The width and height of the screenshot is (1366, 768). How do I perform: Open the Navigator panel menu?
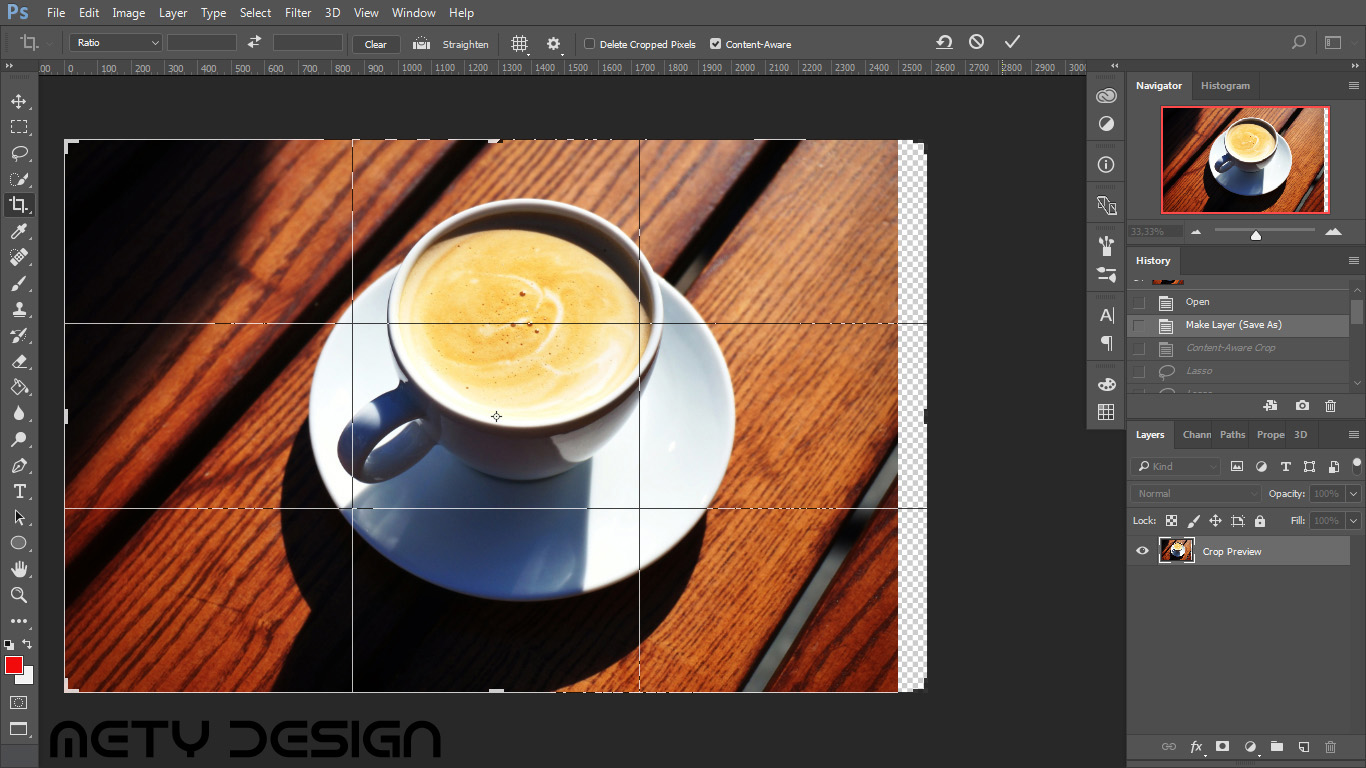(x=1353, y=86)
